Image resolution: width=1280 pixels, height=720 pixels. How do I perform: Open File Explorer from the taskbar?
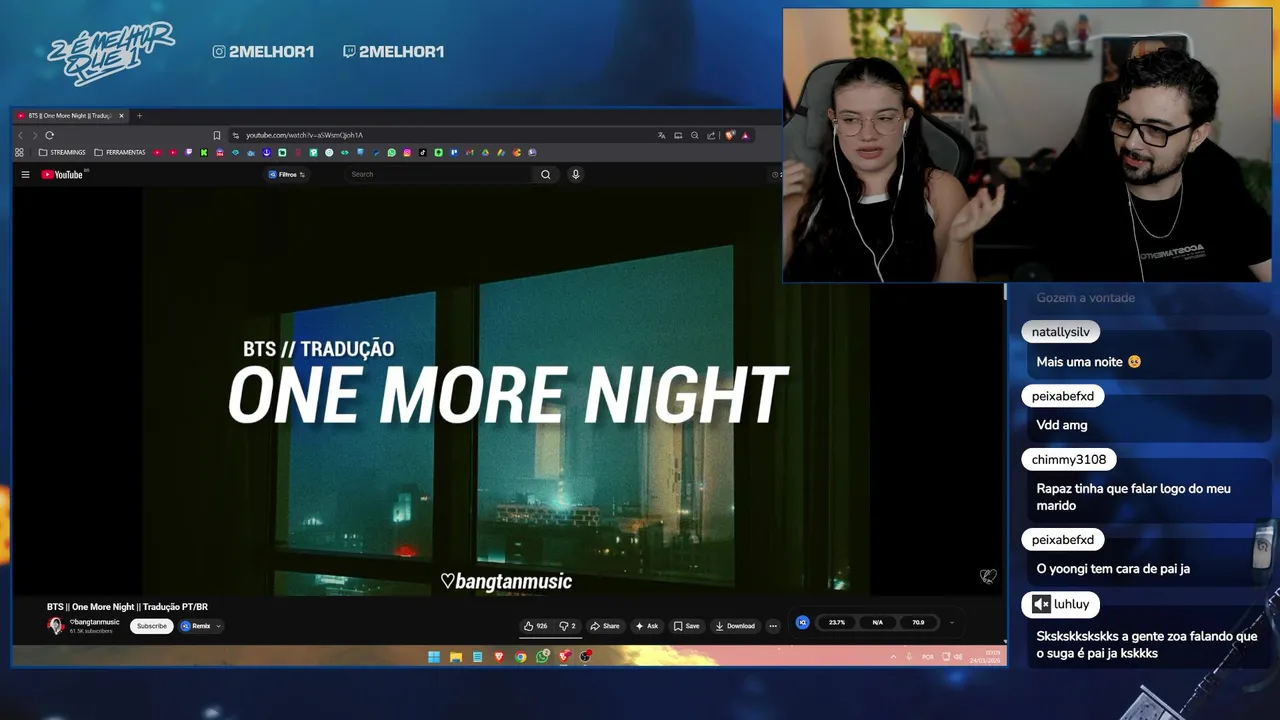point(456,657)
